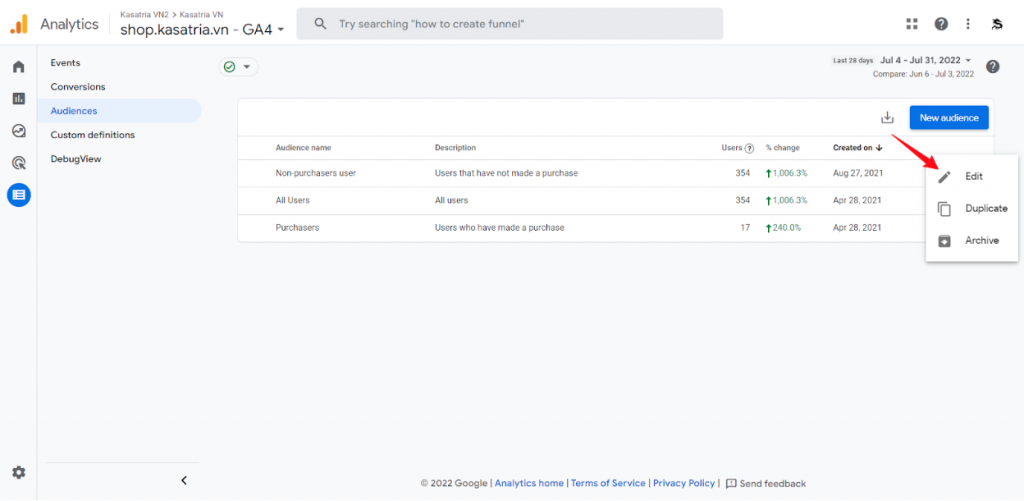Image resolution: width=1024 pixels, height=501 pixels.
Task: Open the Admin gear icon
Action: [x=19, y=472]
